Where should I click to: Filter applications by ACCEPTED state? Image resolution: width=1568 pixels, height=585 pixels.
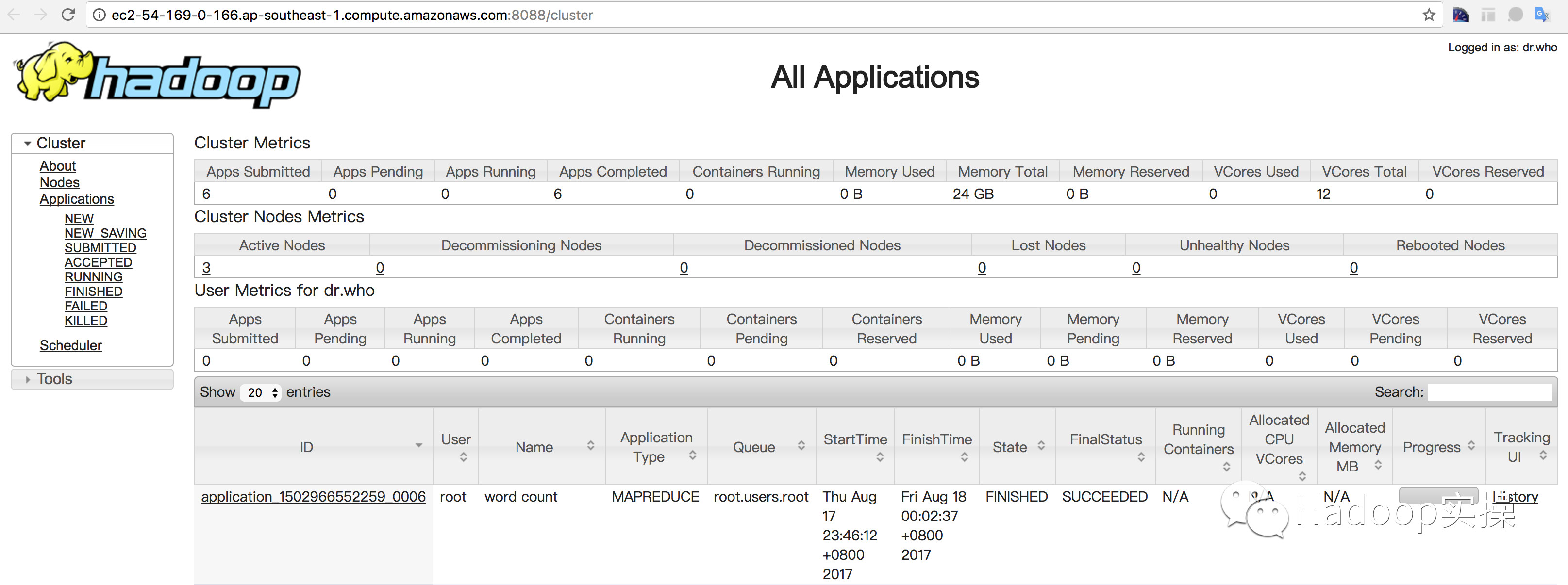[98, 263]
